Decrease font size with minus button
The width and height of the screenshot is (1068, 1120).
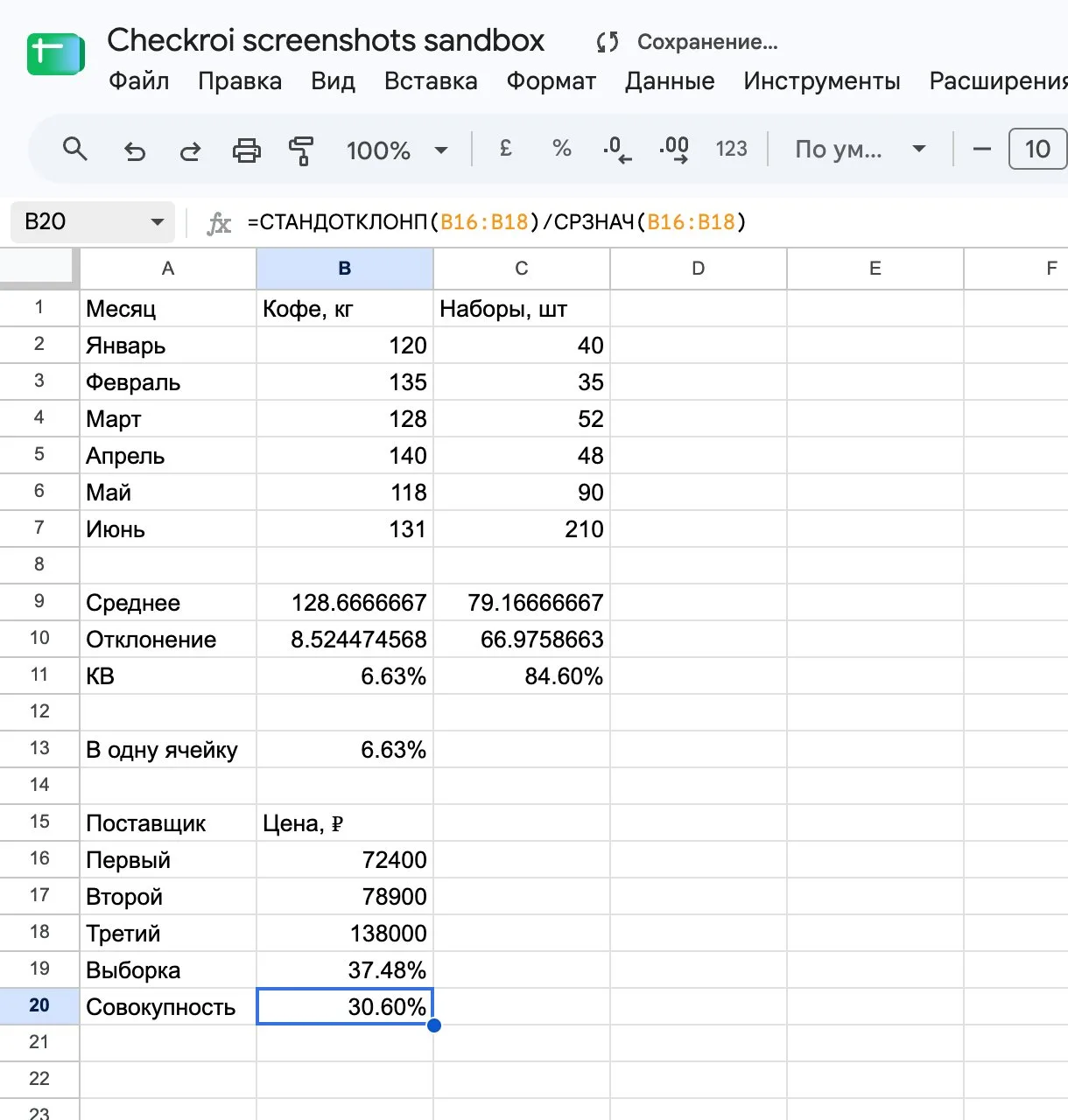982,150
